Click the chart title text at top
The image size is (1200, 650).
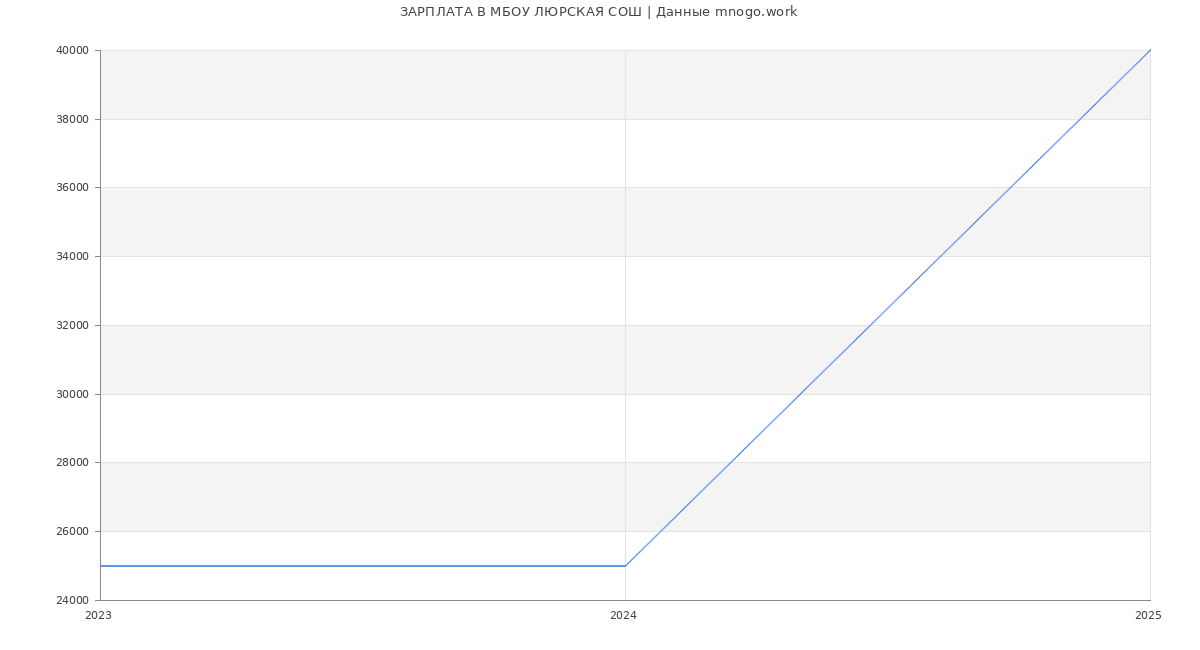click(598, 12)
